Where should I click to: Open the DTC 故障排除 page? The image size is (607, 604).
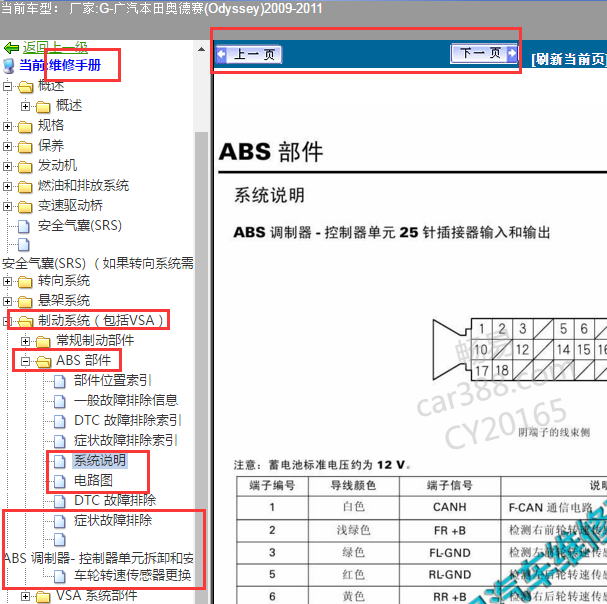[115, 500]
